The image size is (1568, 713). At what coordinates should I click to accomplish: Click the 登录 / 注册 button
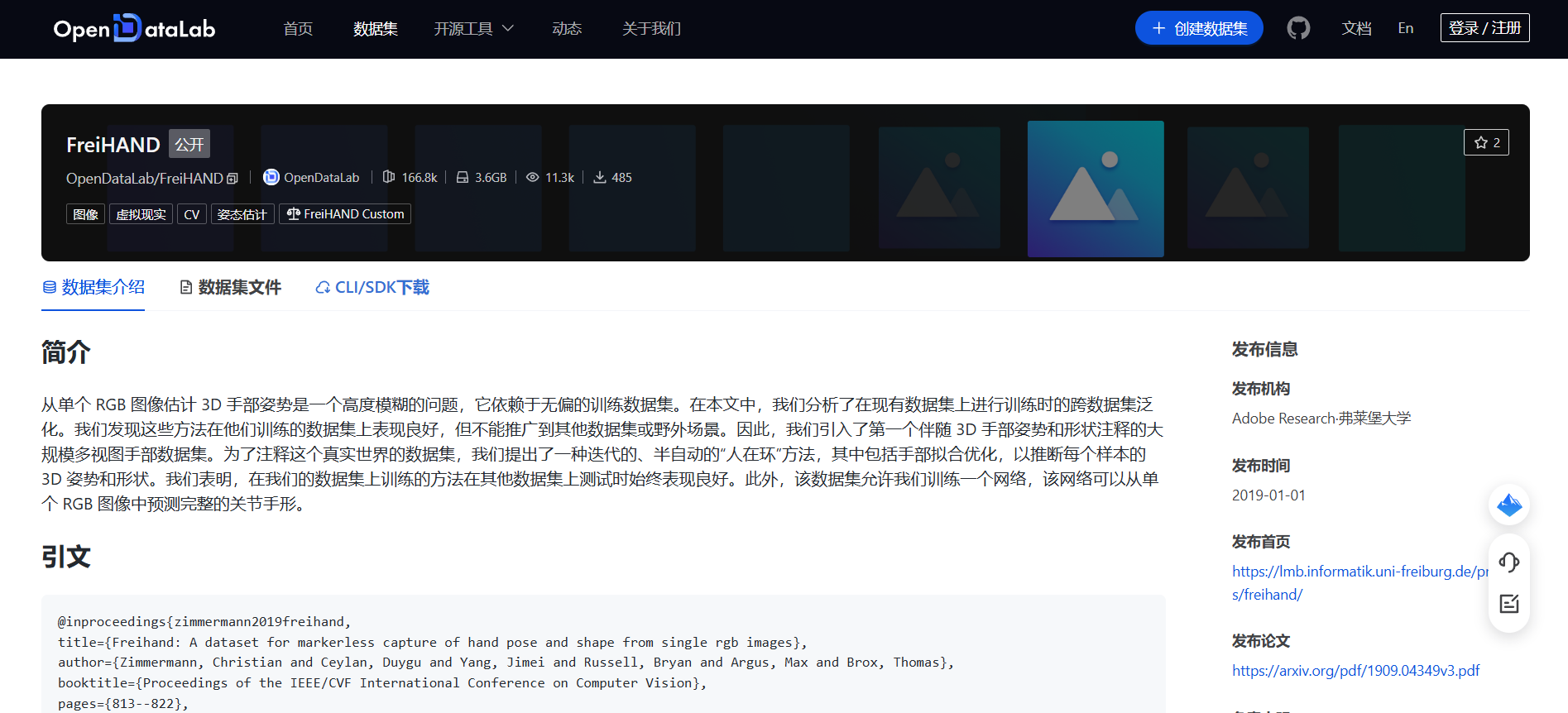[1484, 28]
